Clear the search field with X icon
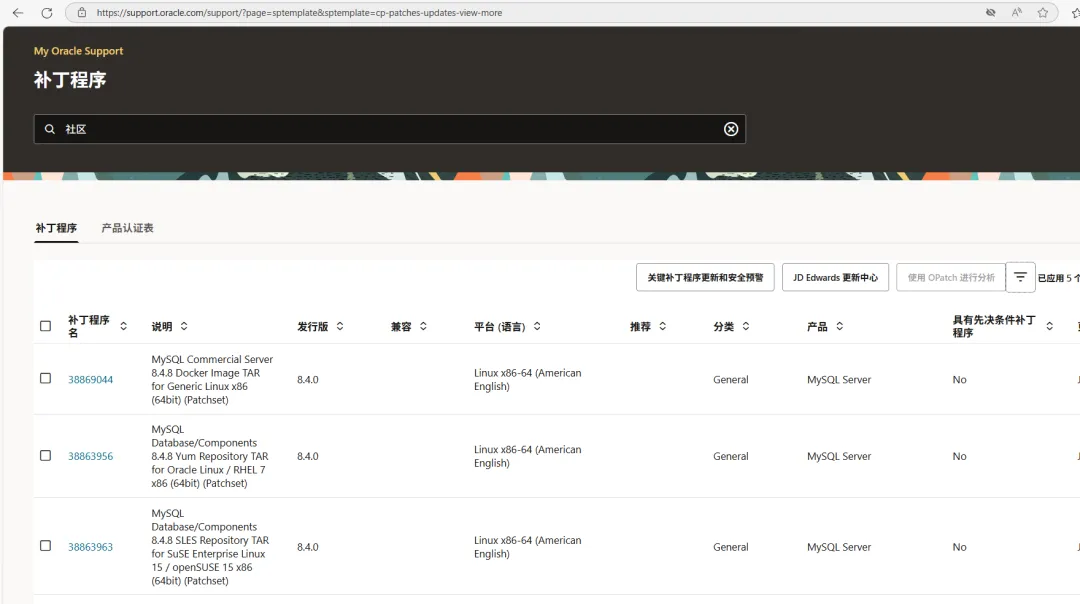This screenshot has height=604, width=1080. click(x=731, y=129)
